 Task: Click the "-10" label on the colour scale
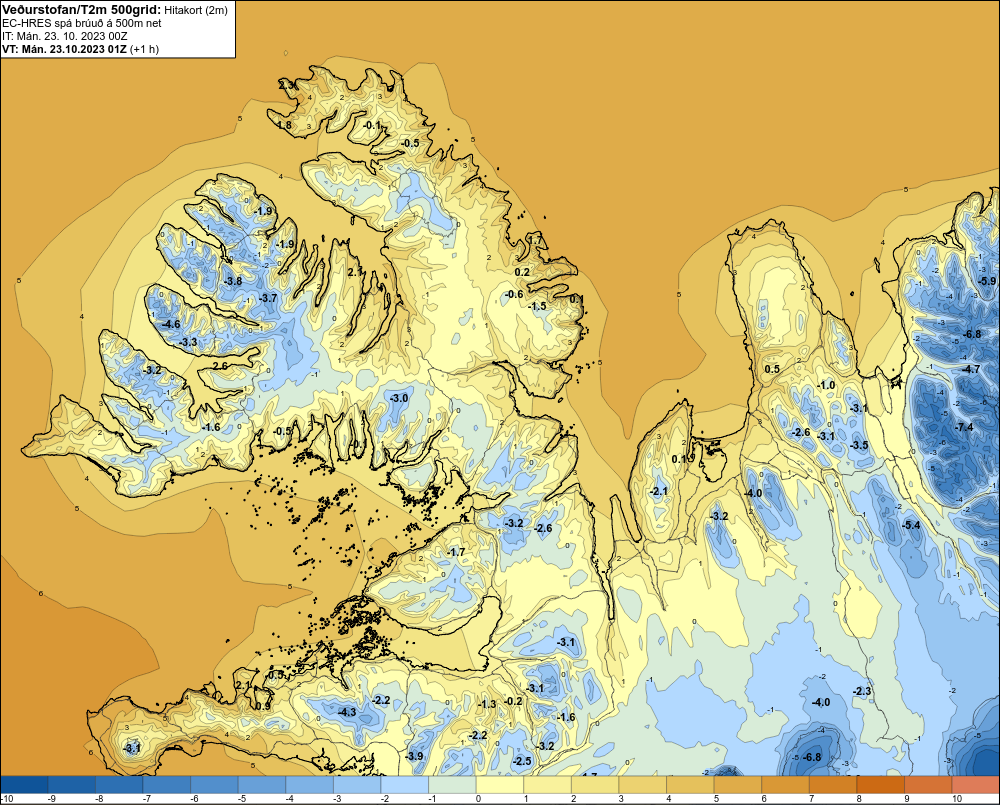click(8, 799)
